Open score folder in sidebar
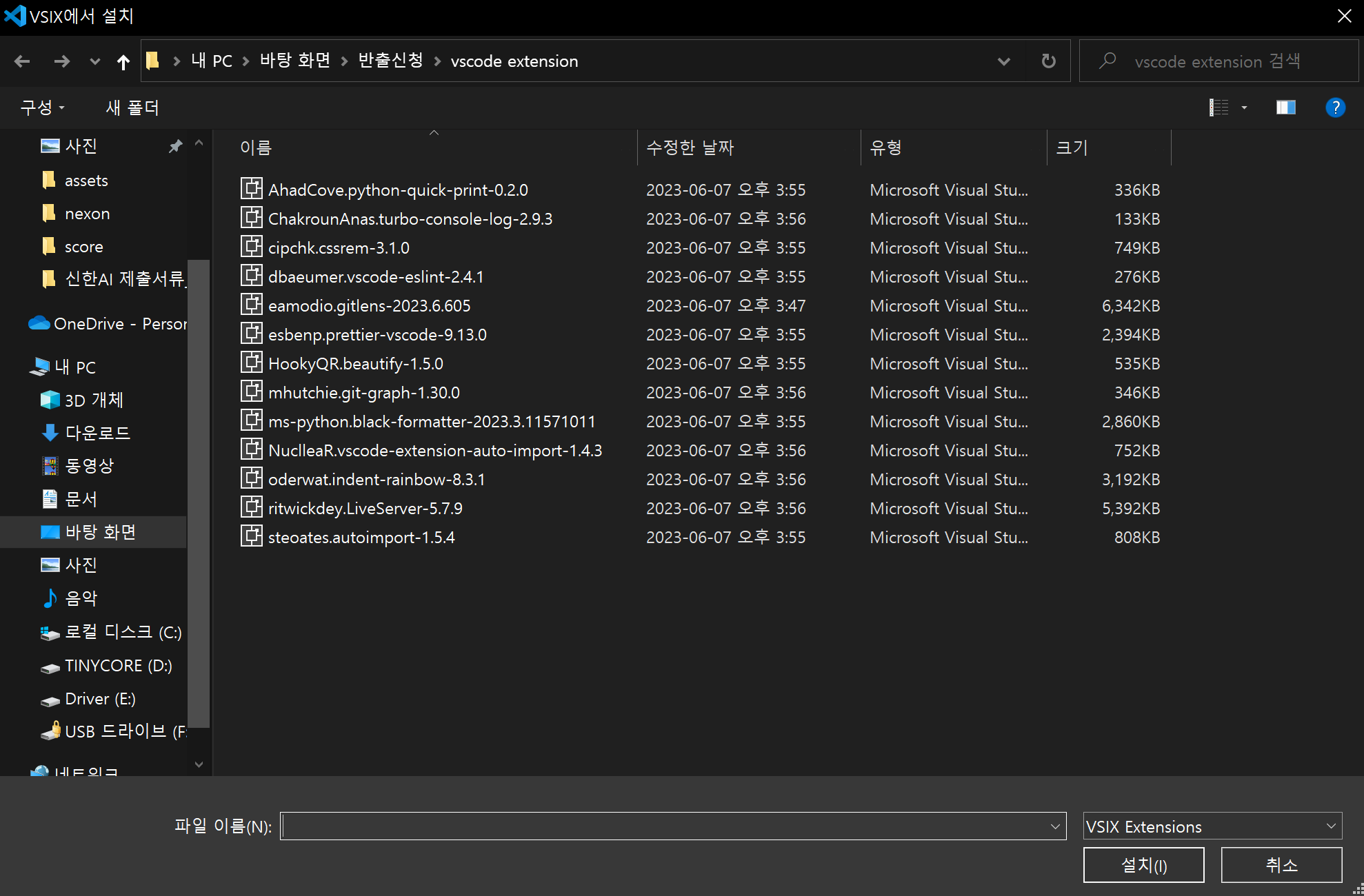This screenshot has width=1364, height=896. coord(83,247)
